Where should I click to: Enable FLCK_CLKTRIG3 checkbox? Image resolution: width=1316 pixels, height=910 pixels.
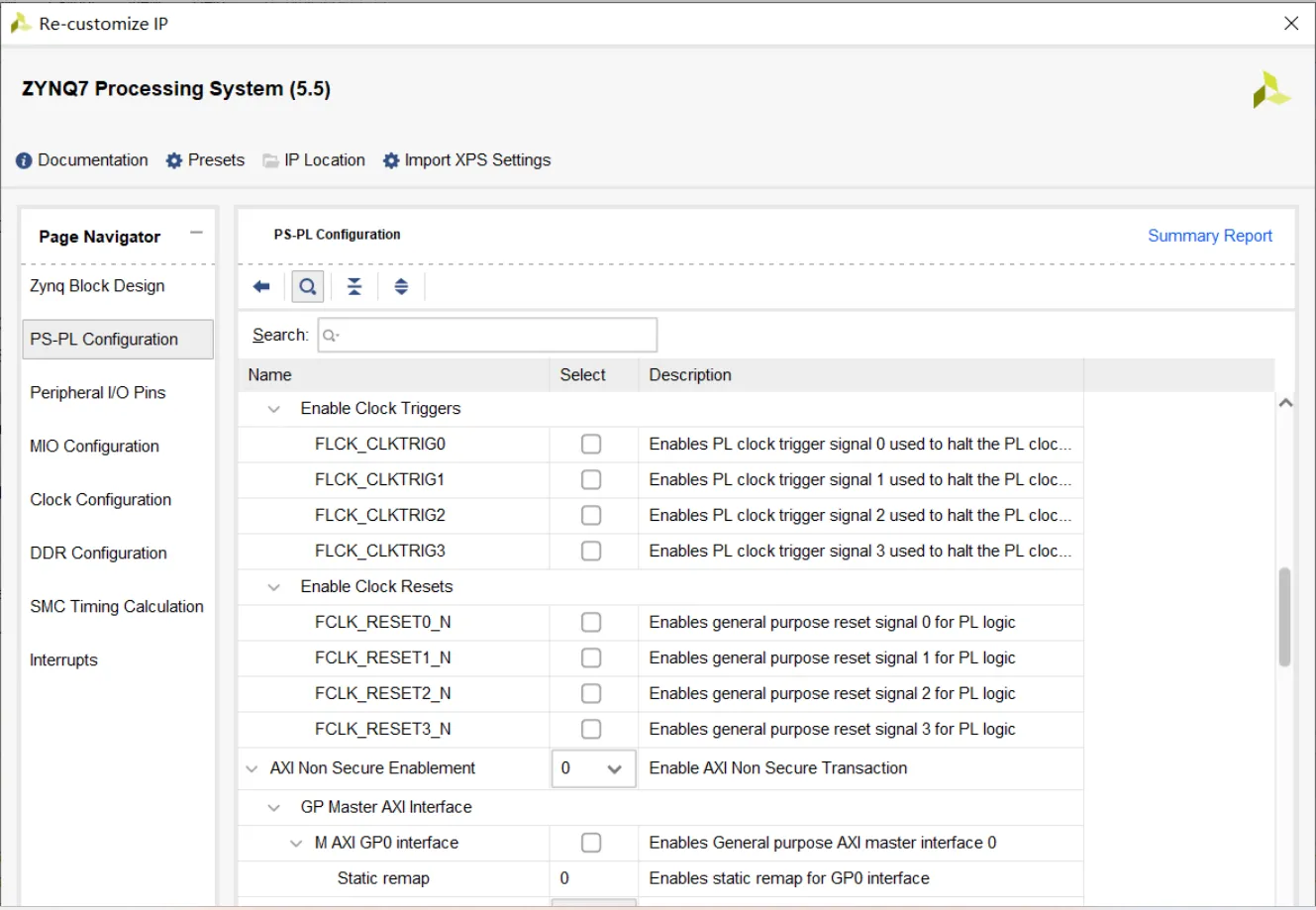(x=591, y=551)
